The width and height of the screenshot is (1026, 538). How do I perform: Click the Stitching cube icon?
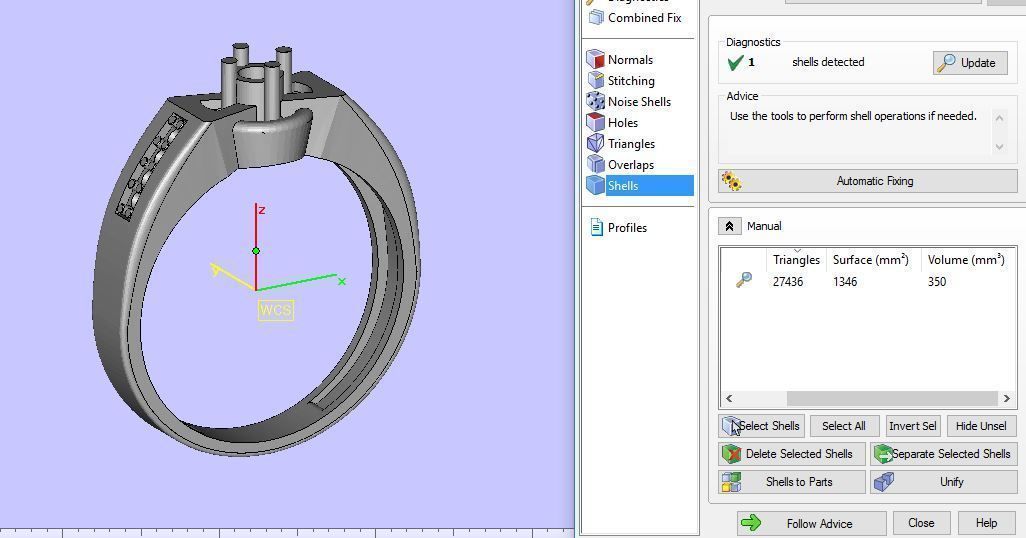click(595, 80)
